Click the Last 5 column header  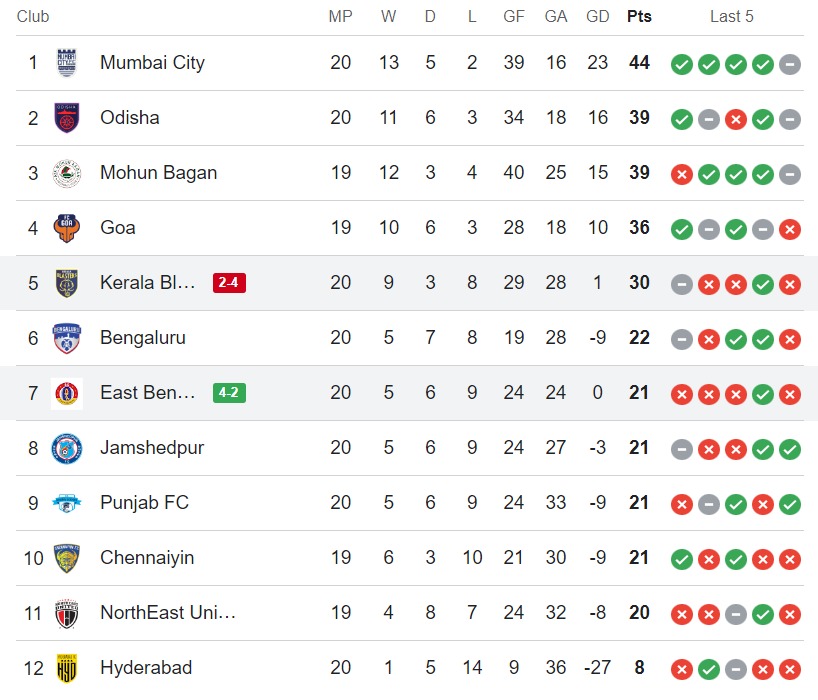(x=732, y=17)
